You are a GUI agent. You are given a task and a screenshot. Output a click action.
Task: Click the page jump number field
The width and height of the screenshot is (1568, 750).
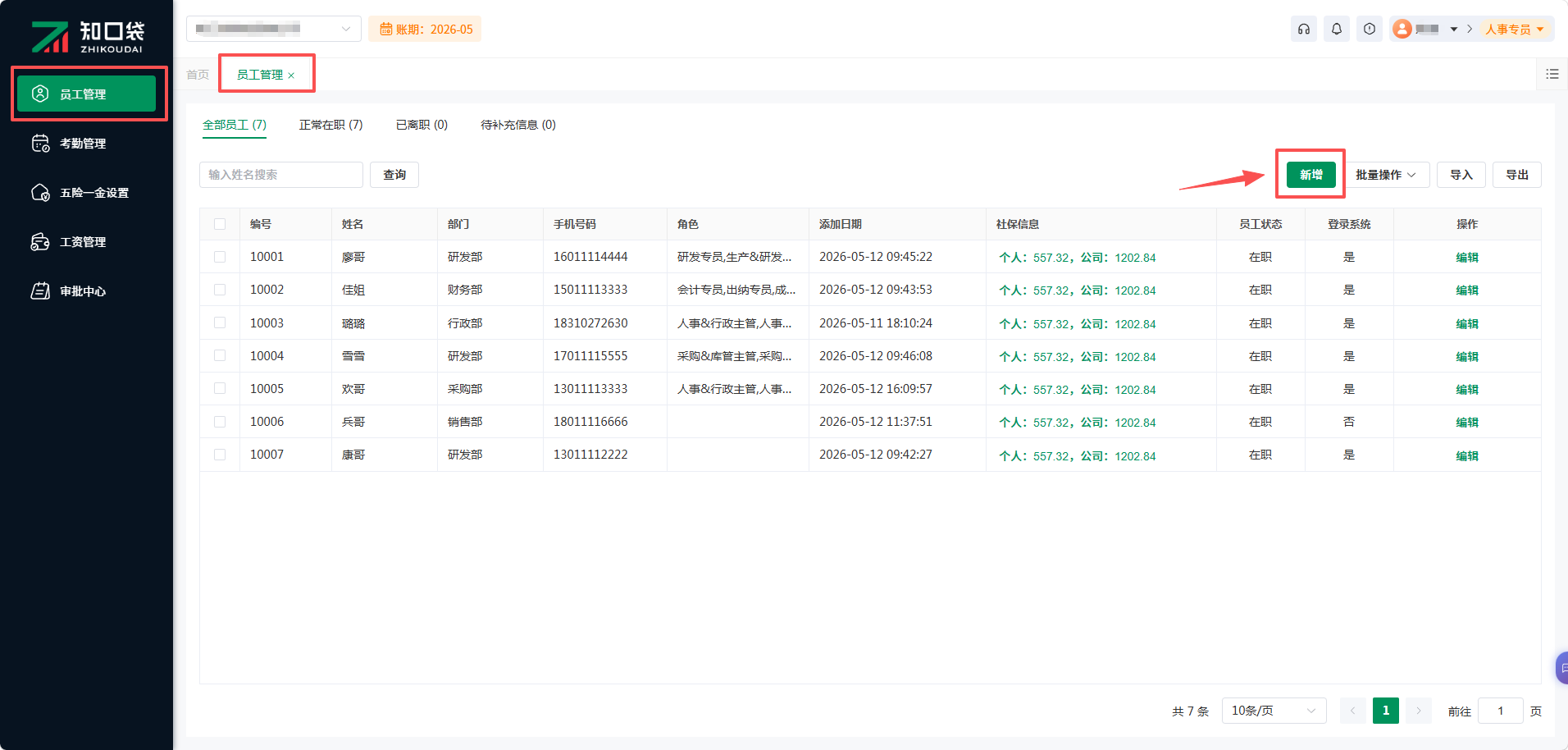click(x=1501, y=711)
